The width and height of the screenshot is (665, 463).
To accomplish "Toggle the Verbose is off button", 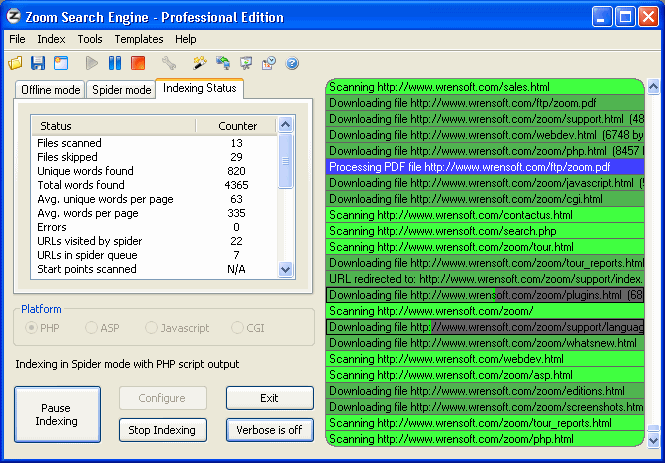I will coord(269,430).
